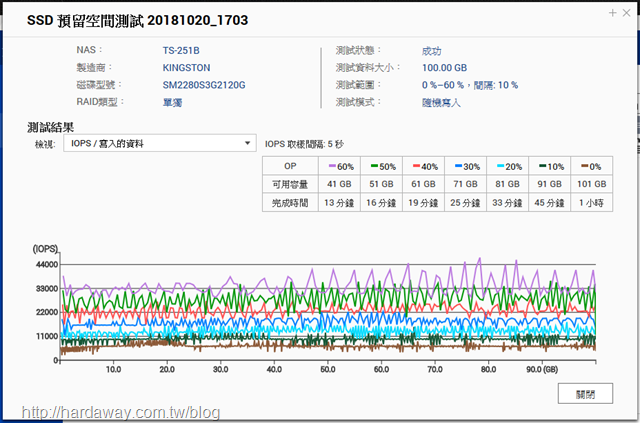
Task: Click the SM2280S3G2120G disk model text
Action: pyautogui.click(x=204, y=85)
